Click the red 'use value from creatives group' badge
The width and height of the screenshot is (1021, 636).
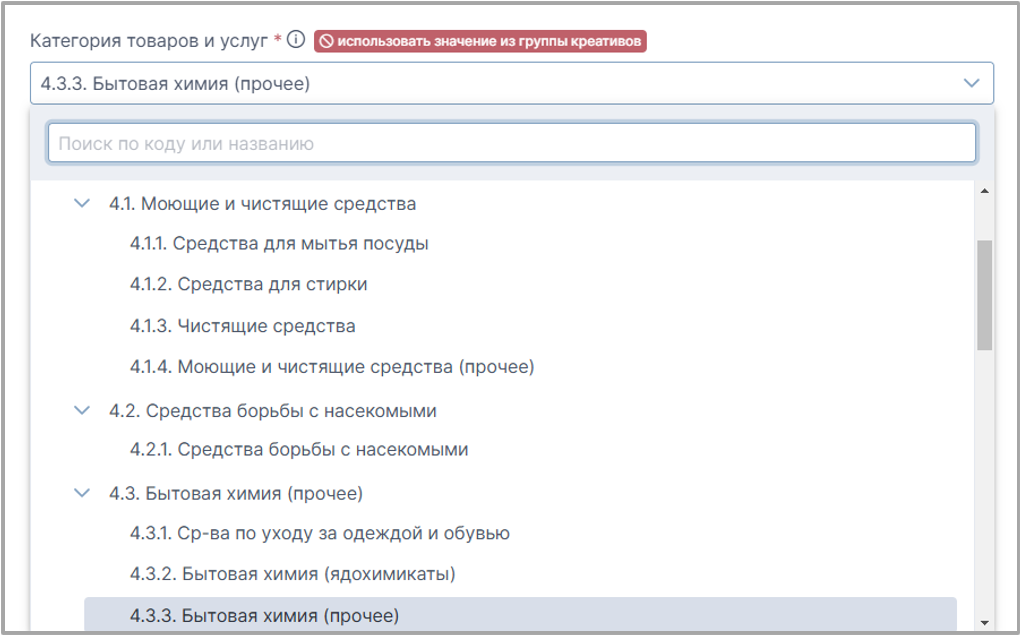click(480, 41)
